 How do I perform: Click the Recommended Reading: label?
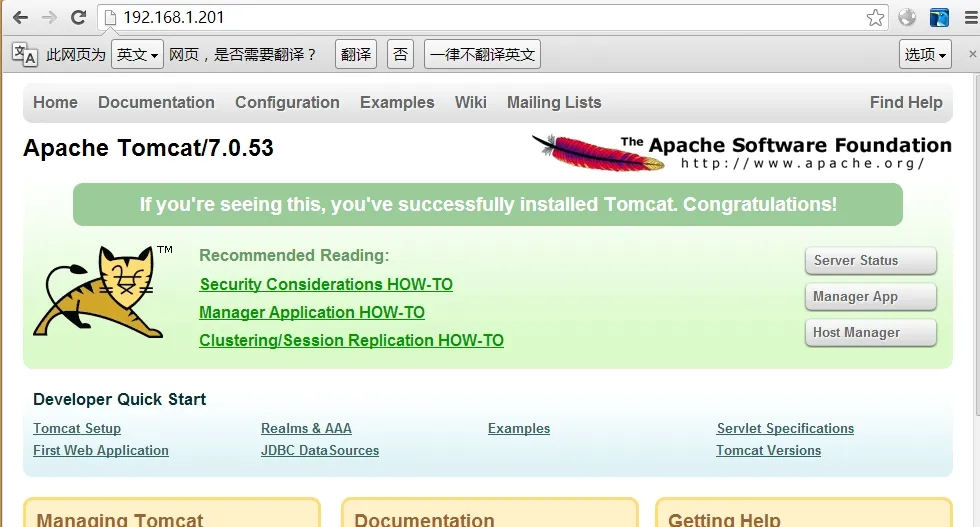[294, 256]
